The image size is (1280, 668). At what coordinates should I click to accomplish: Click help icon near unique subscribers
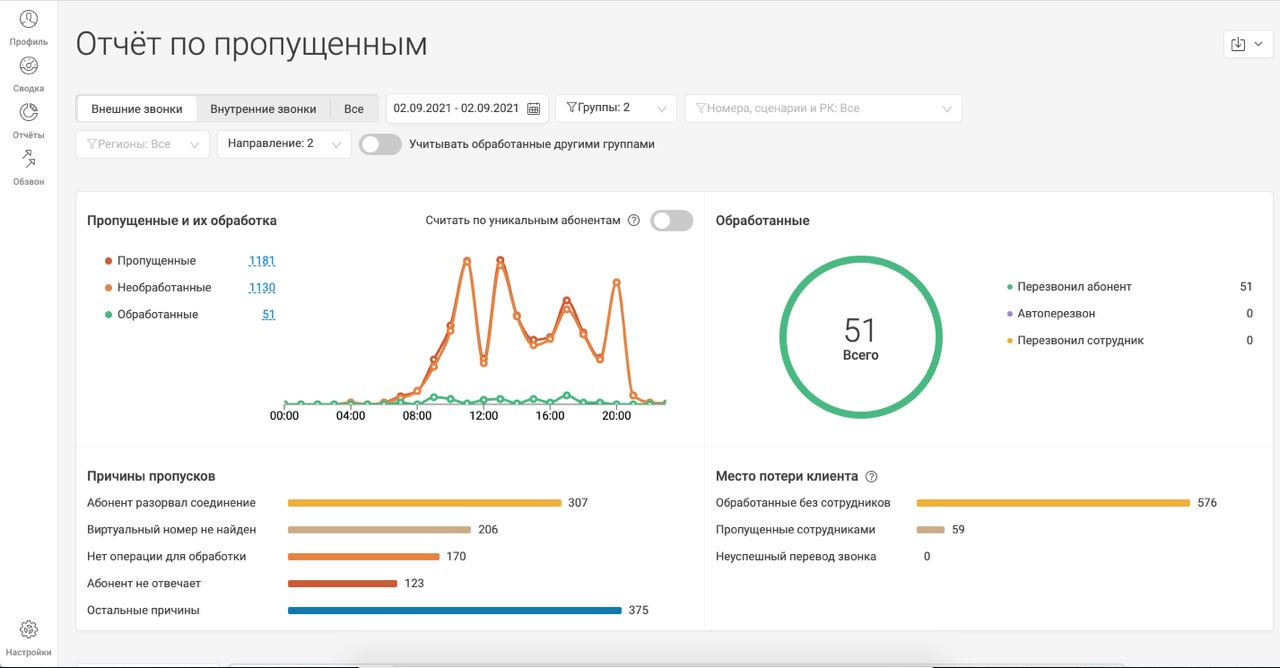[634, 221]
